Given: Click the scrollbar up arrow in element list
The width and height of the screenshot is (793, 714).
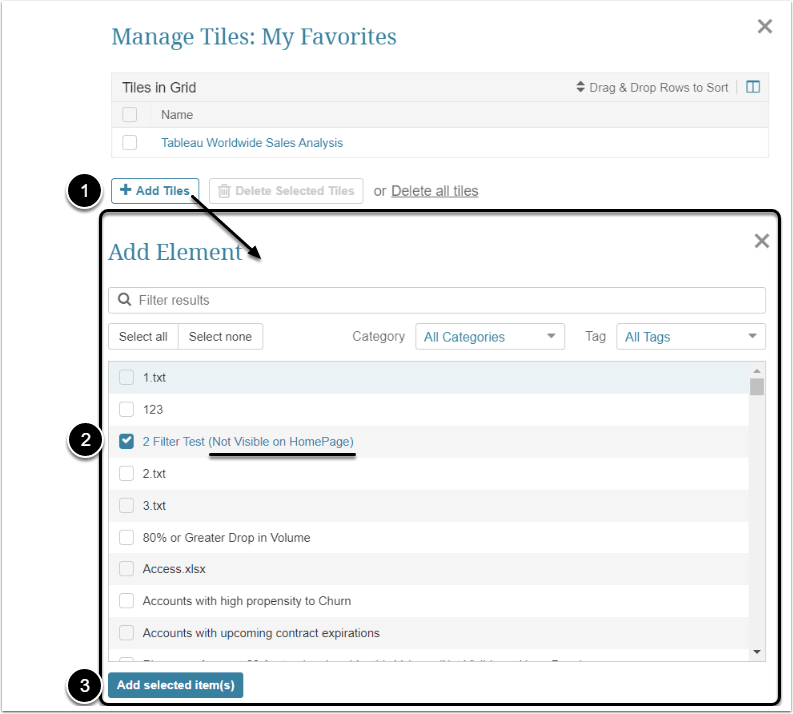Looking at the screenshot, I should point(757,370).
